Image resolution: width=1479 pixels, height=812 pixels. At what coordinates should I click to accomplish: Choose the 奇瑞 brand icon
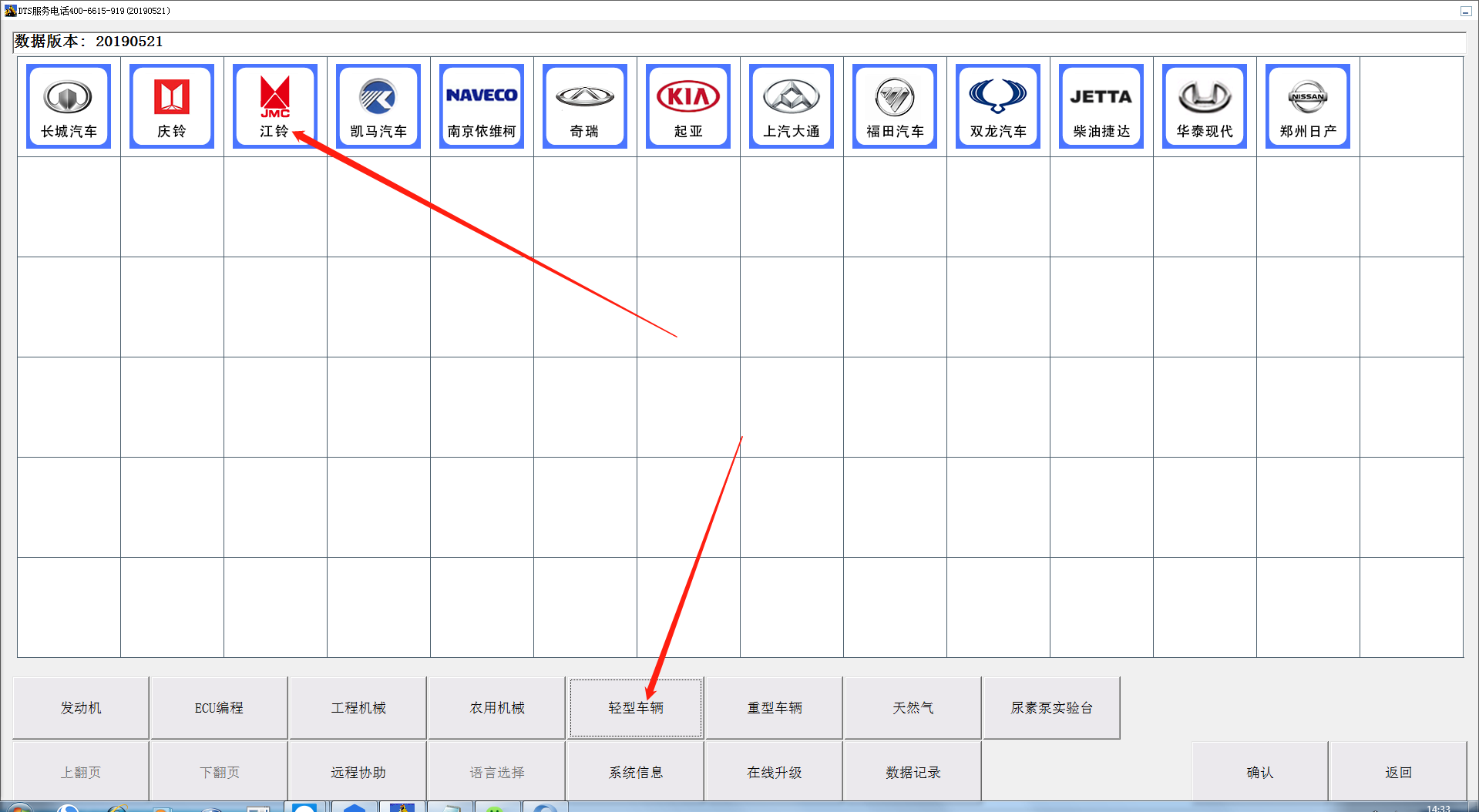click(x=585, y=106)
